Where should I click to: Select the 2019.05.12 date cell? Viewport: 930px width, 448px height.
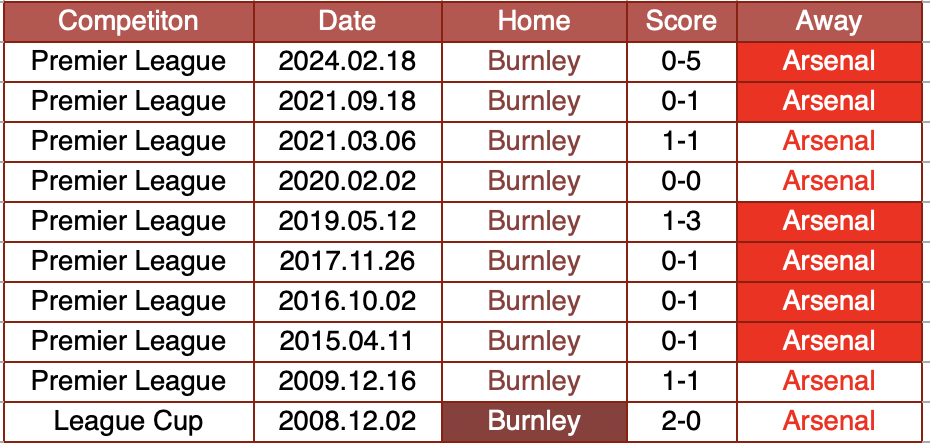tap(347, 221)
